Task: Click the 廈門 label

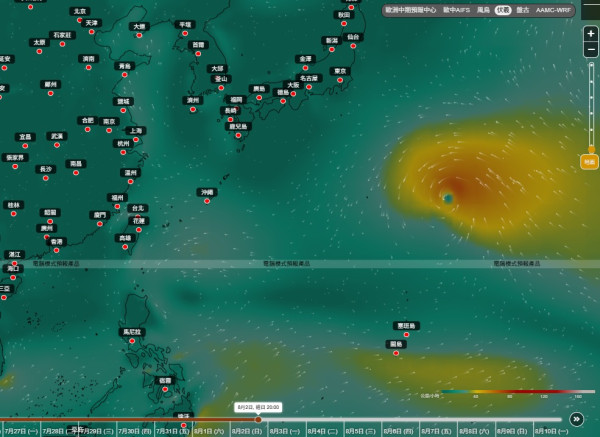Action: (x=100, y=215)
